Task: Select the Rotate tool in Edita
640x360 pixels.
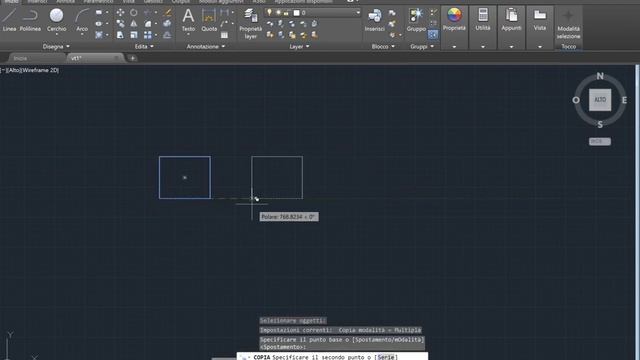Action: tap(133, 13)
